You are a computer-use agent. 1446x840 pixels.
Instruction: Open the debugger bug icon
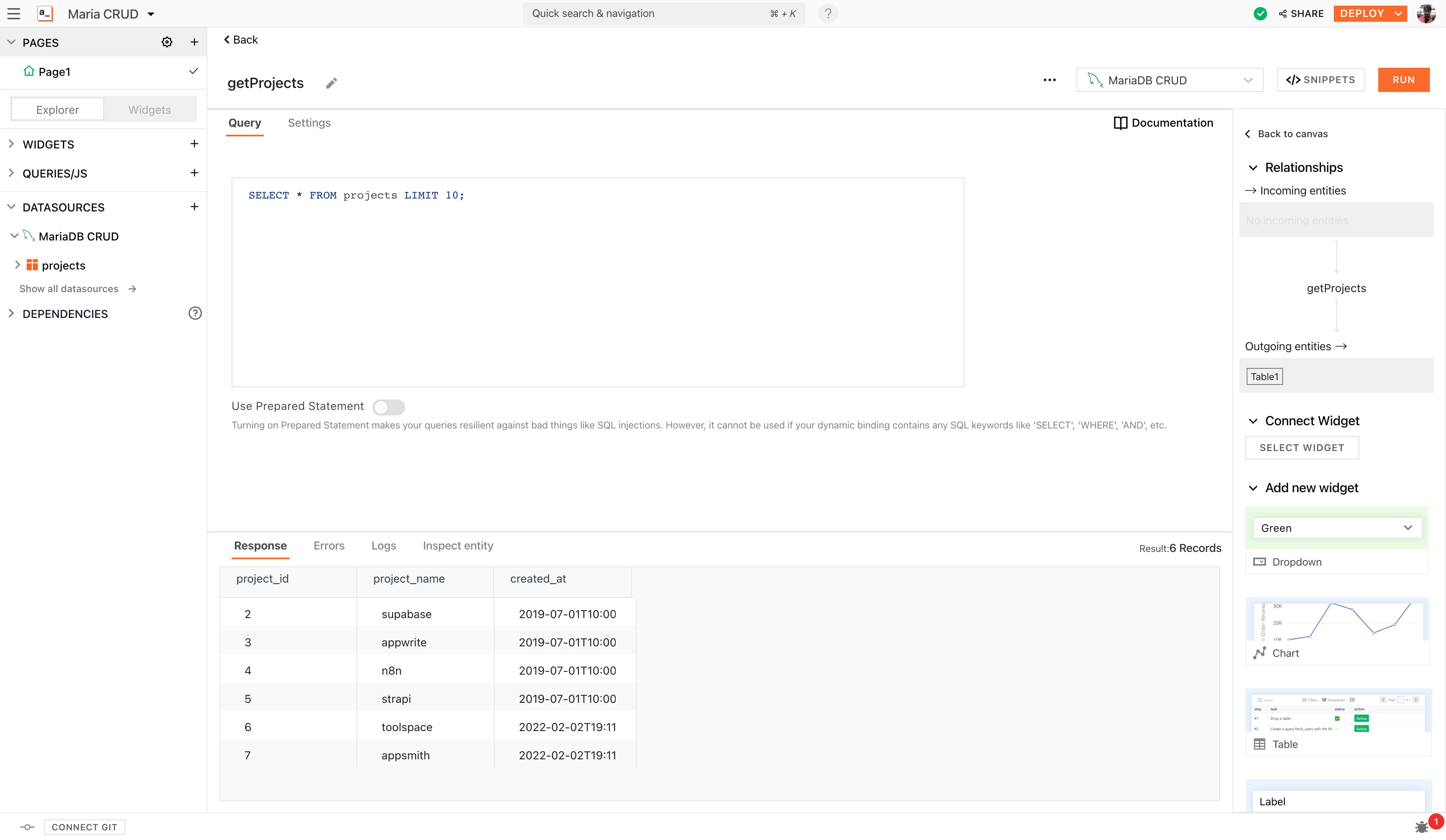(x=1421, y=827)
